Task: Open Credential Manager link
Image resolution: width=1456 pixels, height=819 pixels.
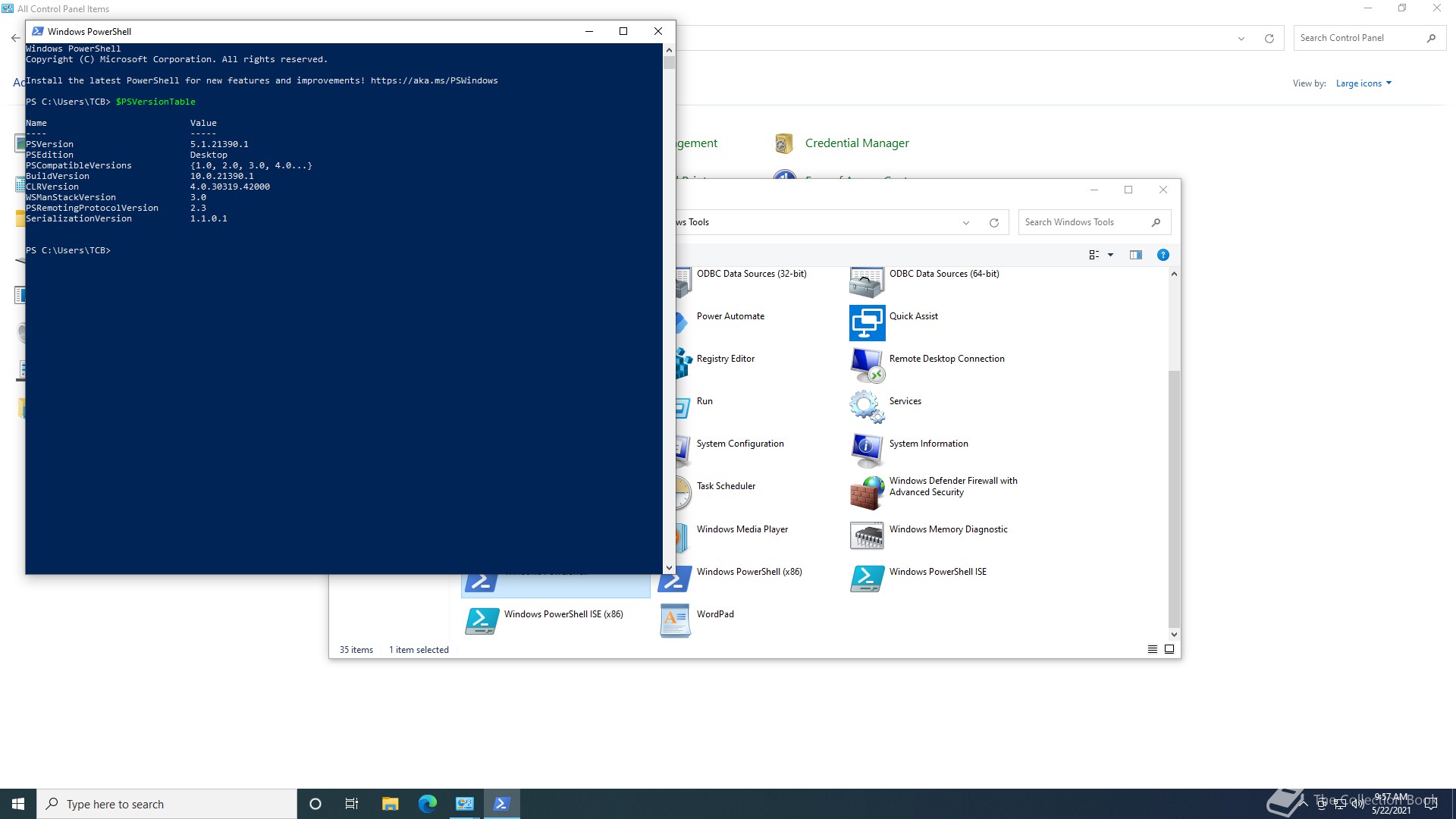Action: coord(857,143)
